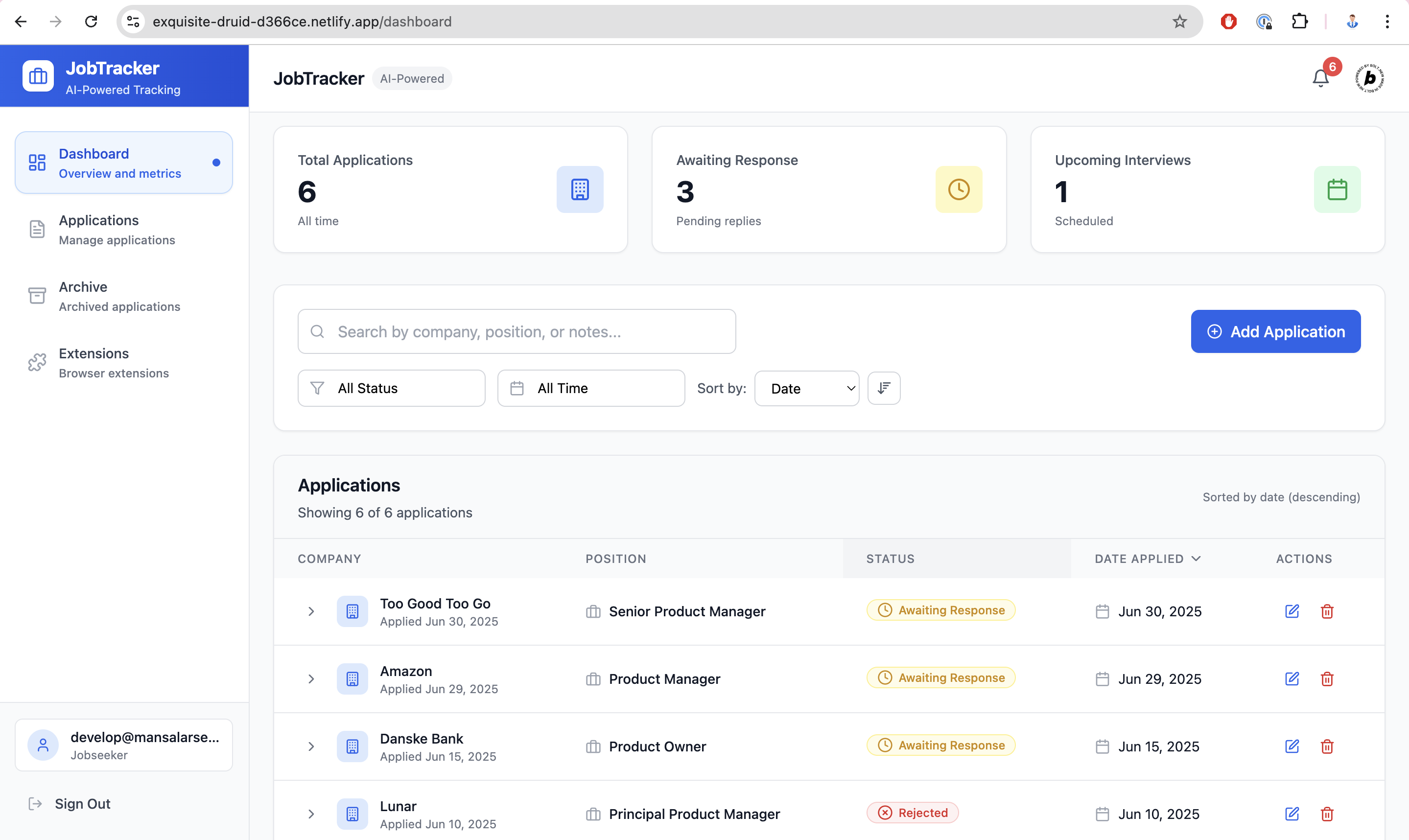
Task: Delete the Lunar application entry
Action: pyautogui.click(x=1327, y=814)
